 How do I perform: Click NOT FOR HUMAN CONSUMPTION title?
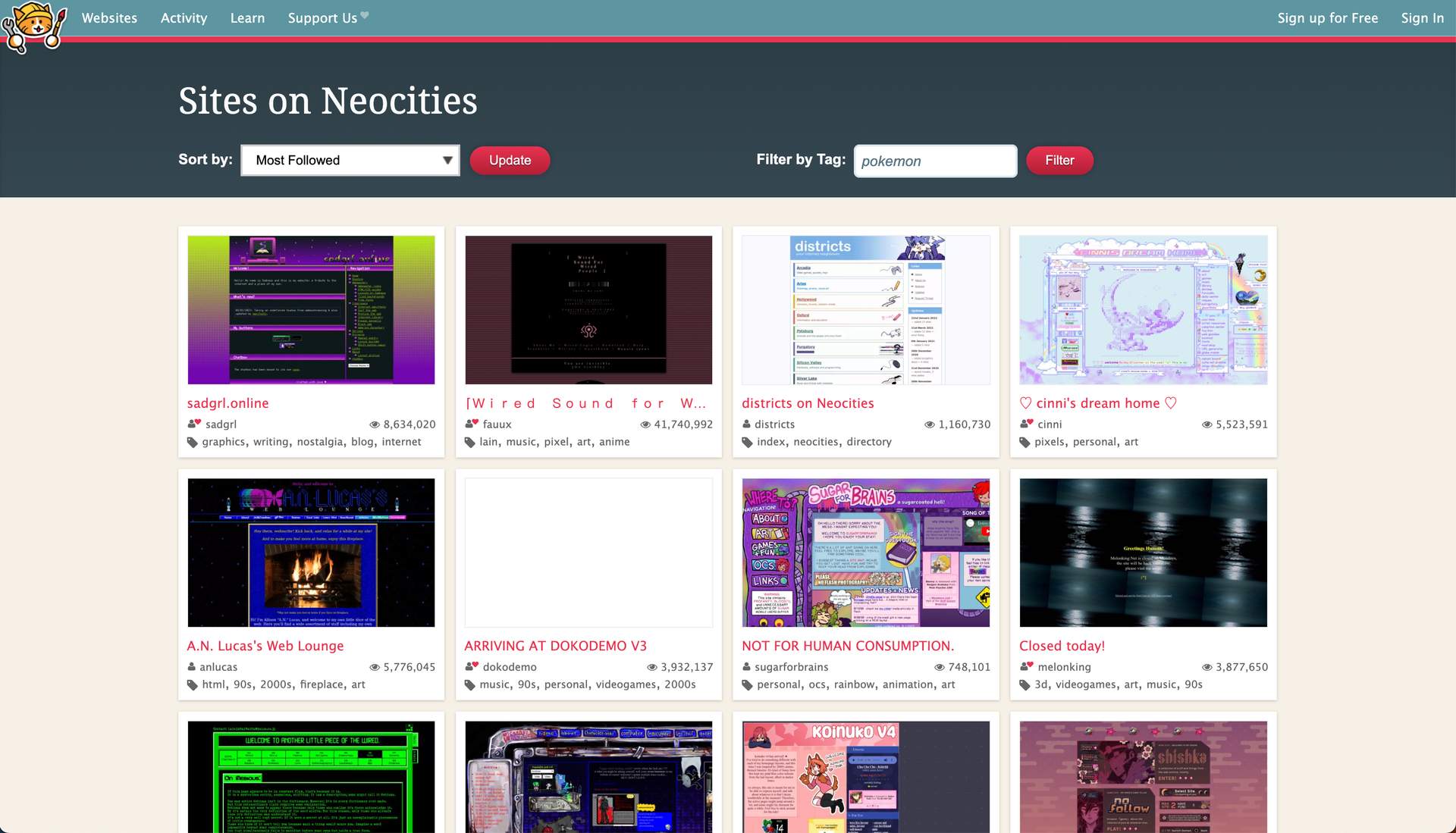[x=848, y=646]
